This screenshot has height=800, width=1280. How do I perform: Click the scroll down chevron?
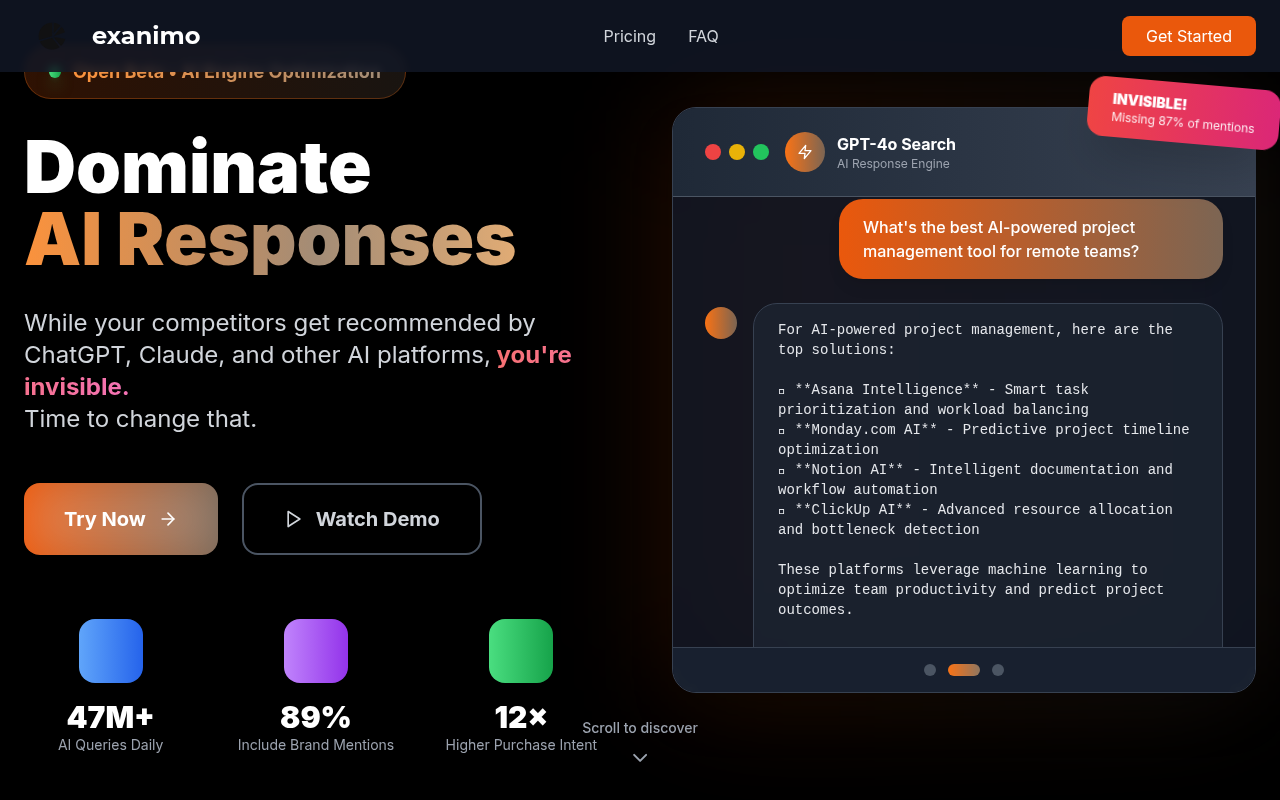tap(640, 758)
